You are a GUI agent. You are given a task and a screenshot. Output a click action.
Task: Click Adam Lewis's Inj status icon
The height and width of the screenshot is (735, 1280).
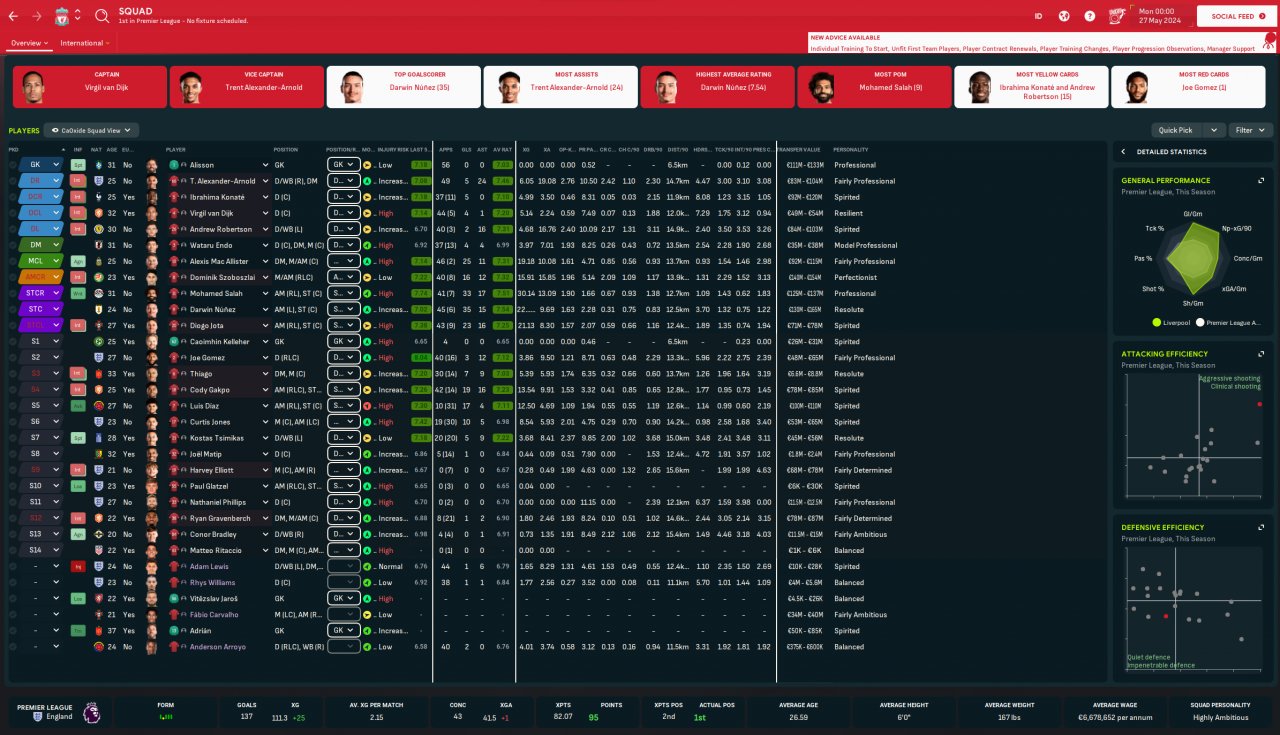click(78, 566)
